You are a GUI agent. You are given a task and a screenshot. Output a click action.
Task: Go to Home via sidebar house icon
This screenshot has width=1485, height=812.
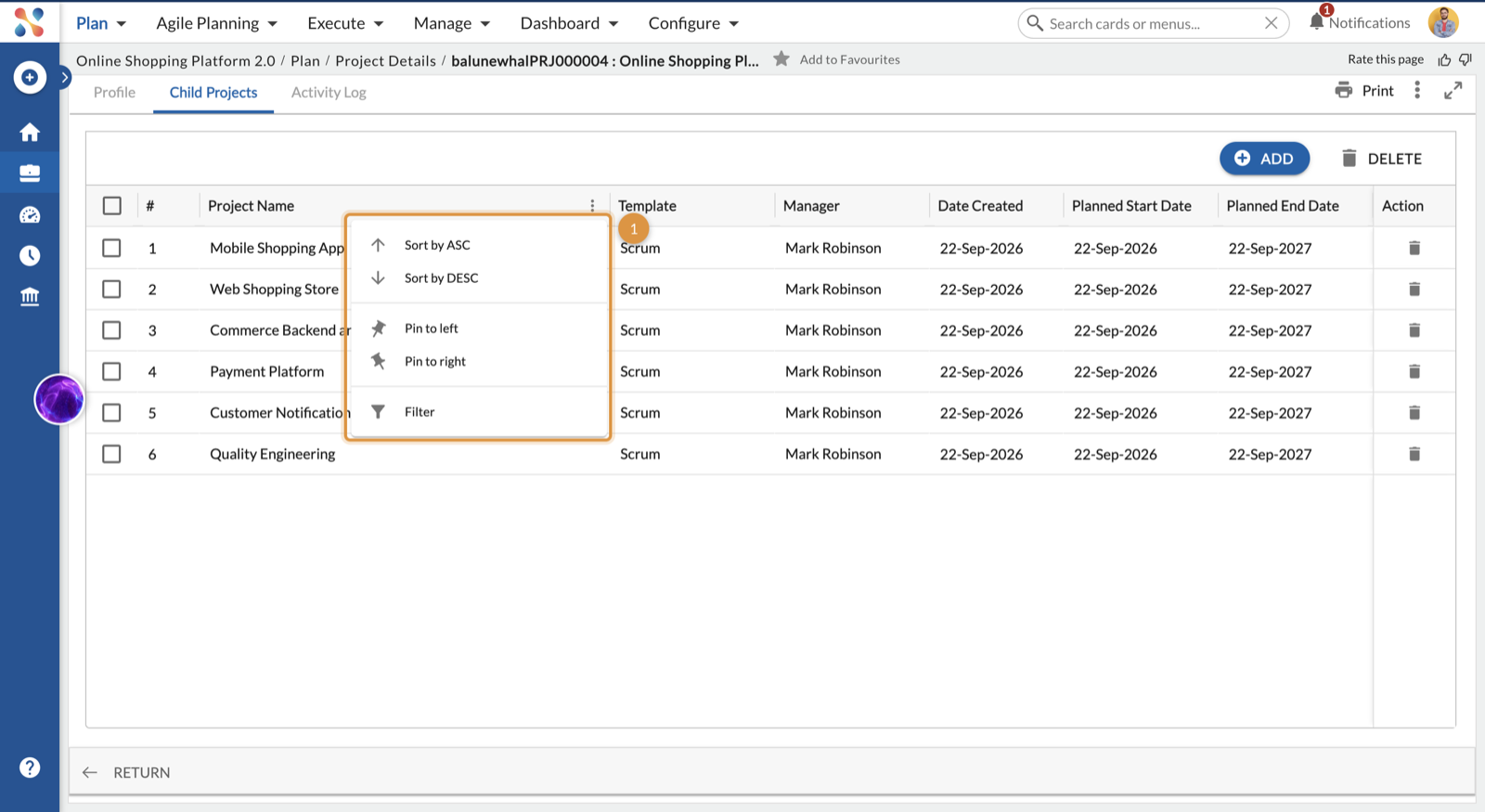[30, 133]
